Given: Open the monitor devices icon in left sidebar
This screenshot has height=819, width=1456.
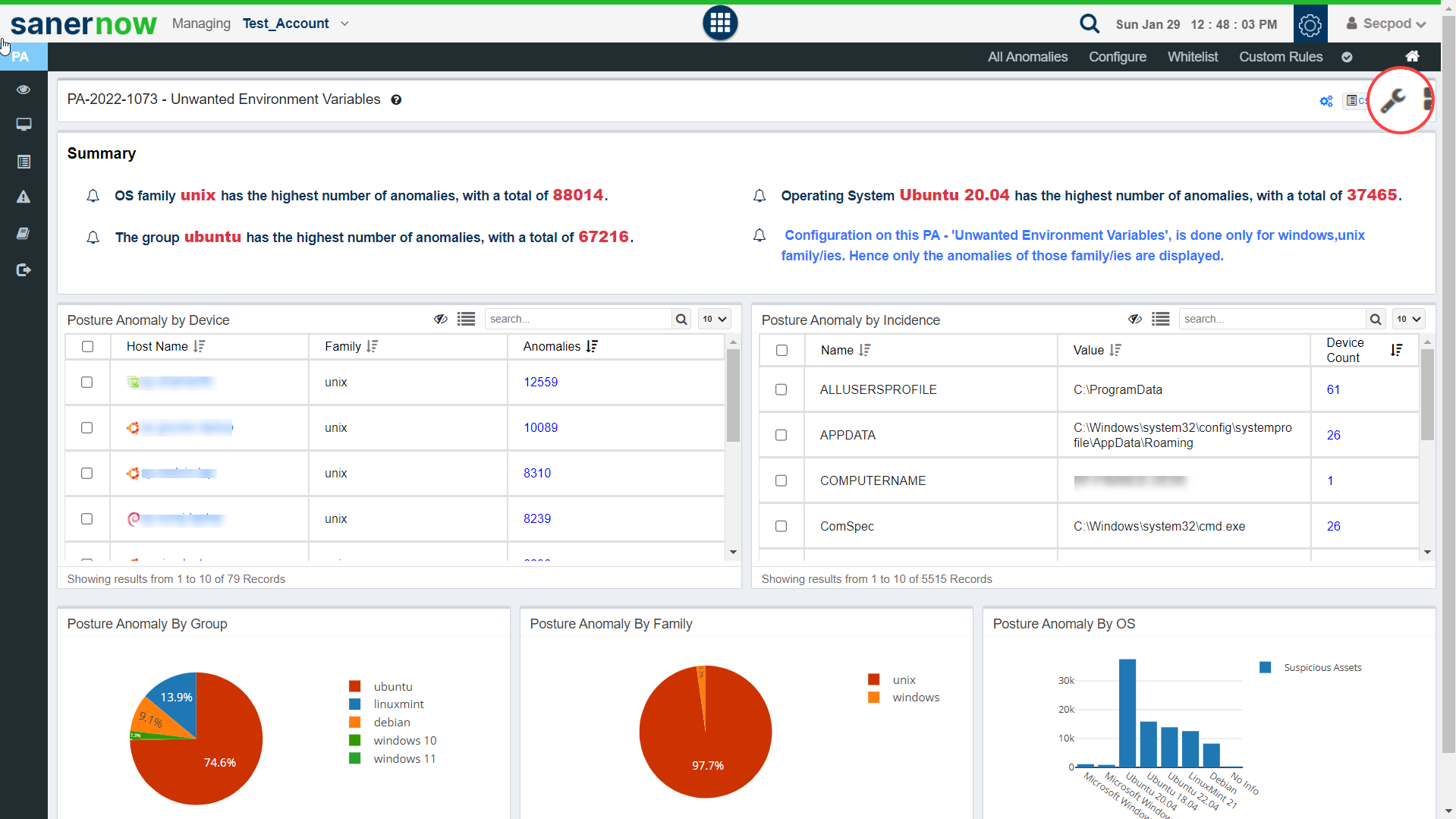Looking at the screenshot, I should coord(24,124).
